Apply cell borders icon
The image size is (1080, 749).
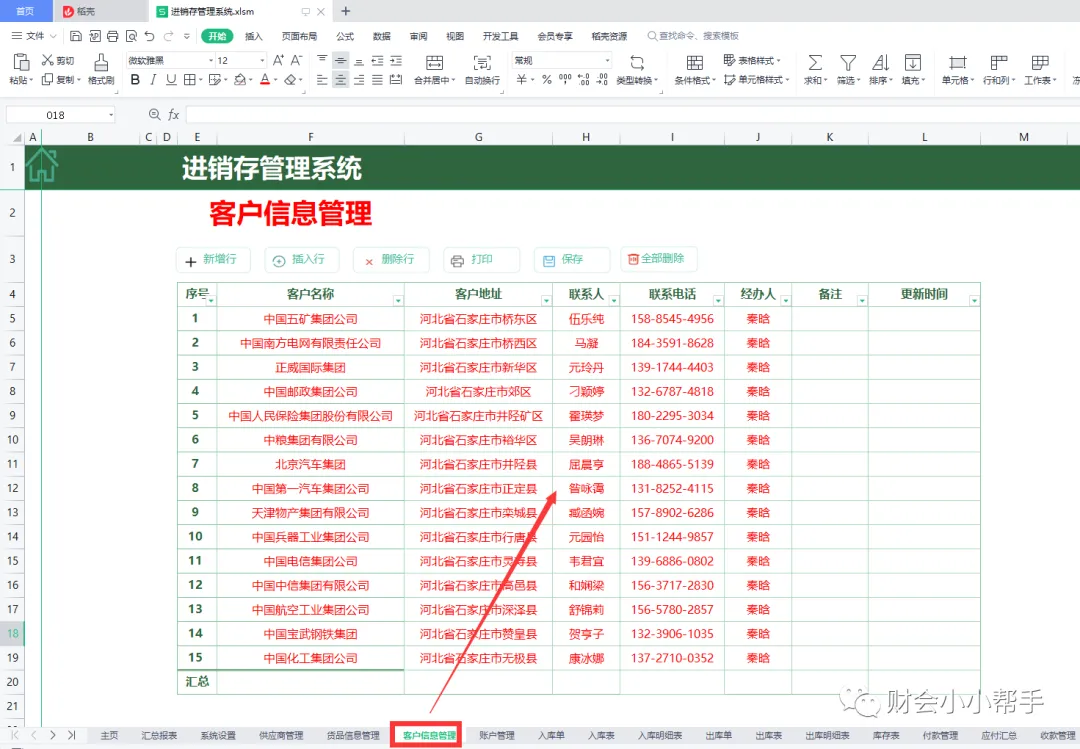coord(190,80)
